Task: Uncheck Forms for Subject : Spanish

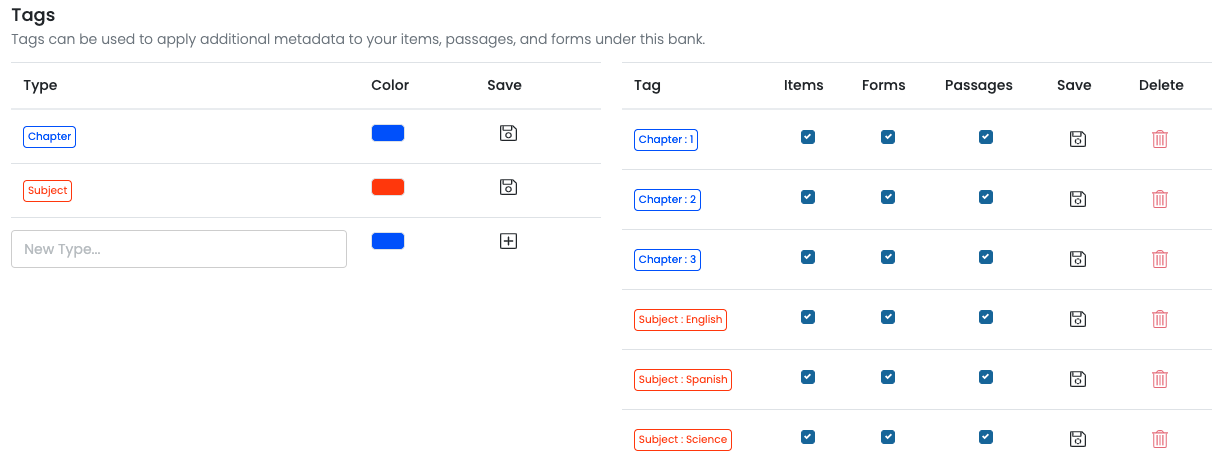Action: click(888, 377)
